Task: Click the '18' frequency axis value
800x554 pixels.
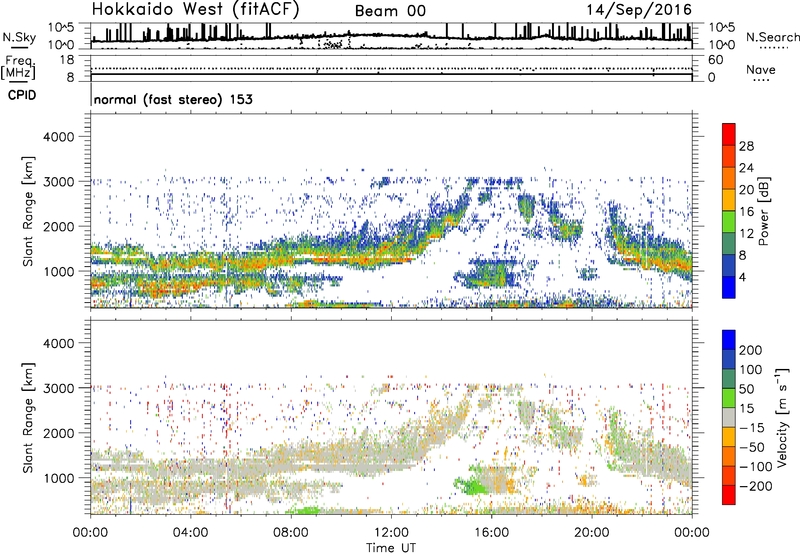Action: 67,59
